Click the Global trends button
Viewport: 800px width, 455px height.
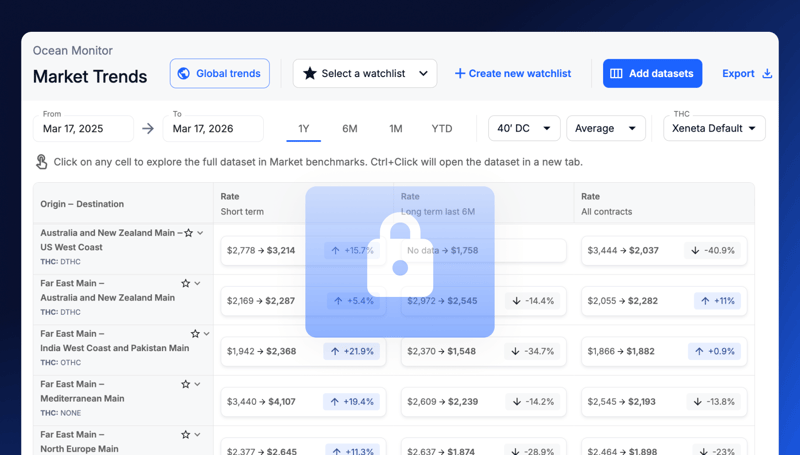click(x=220, y=73)
